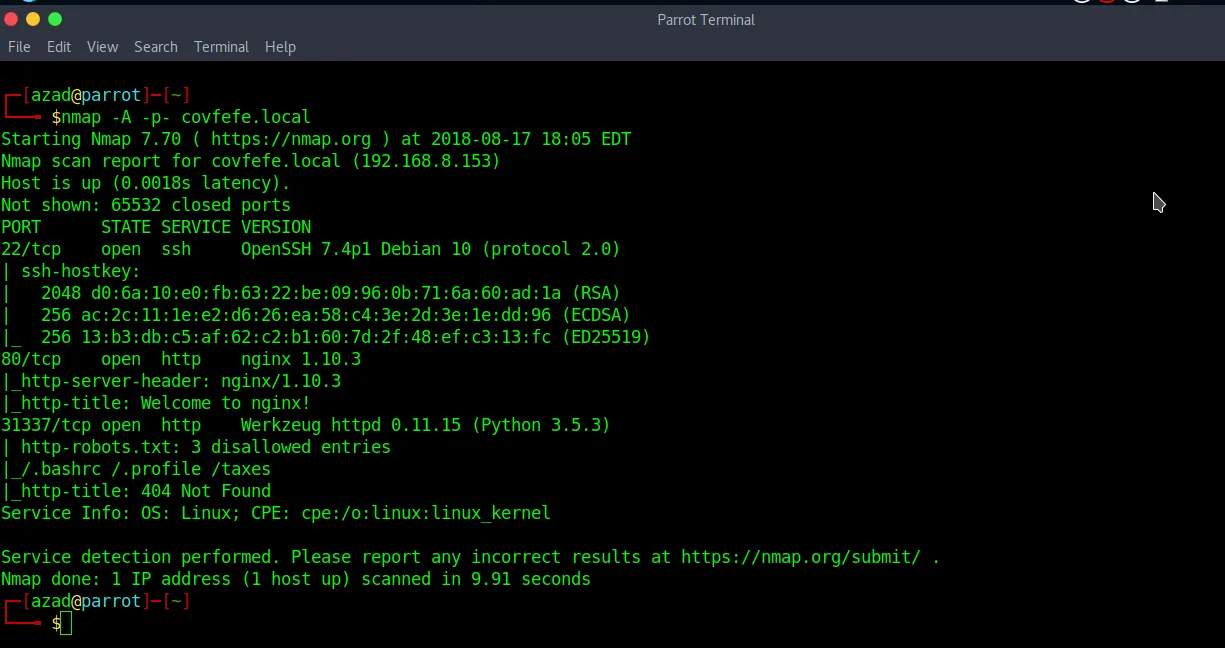Close the Parrot Terminal window

coord(11,19)
